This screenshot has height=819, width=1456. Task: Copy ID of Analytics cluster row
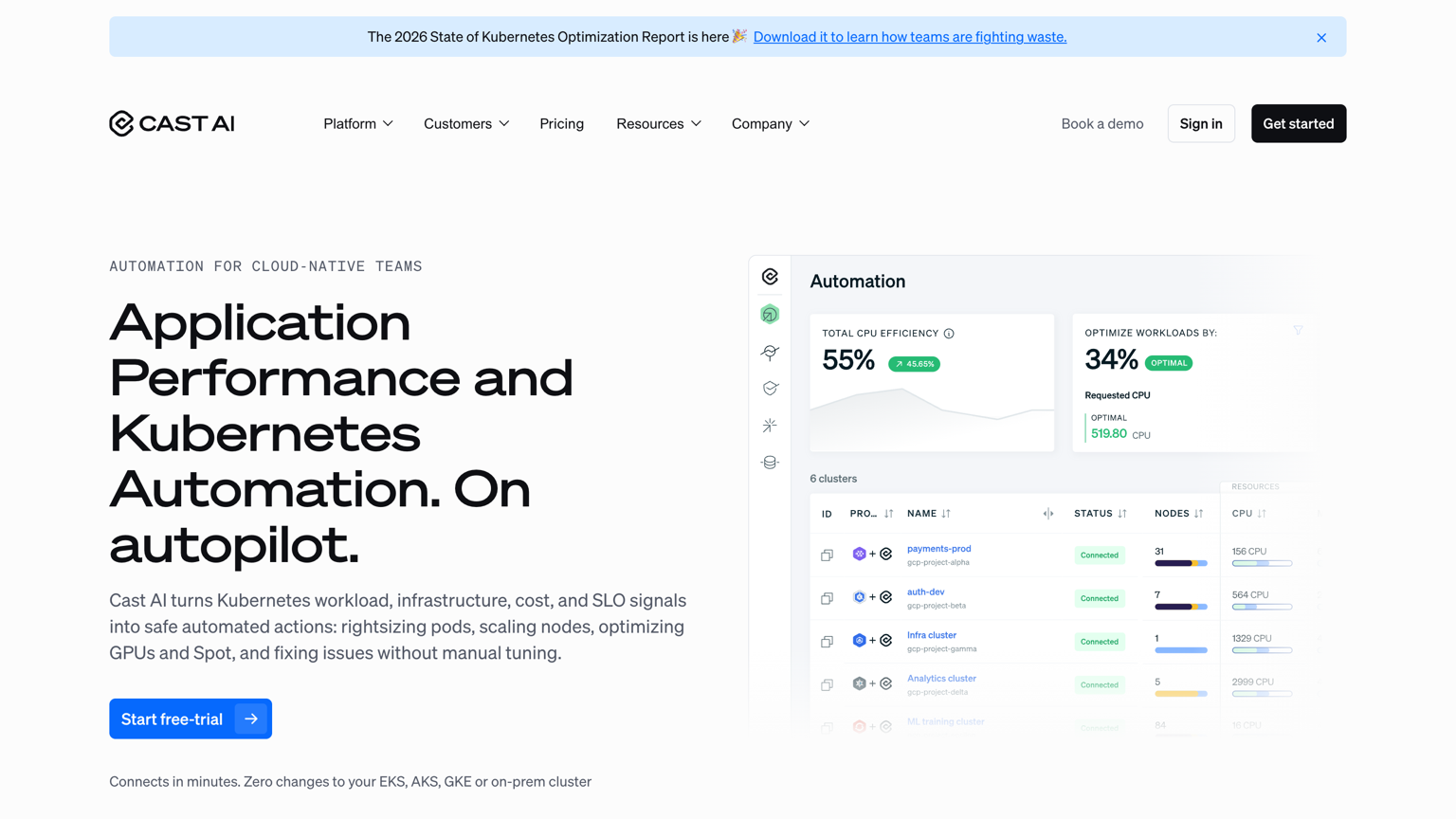tap(827, 684)
